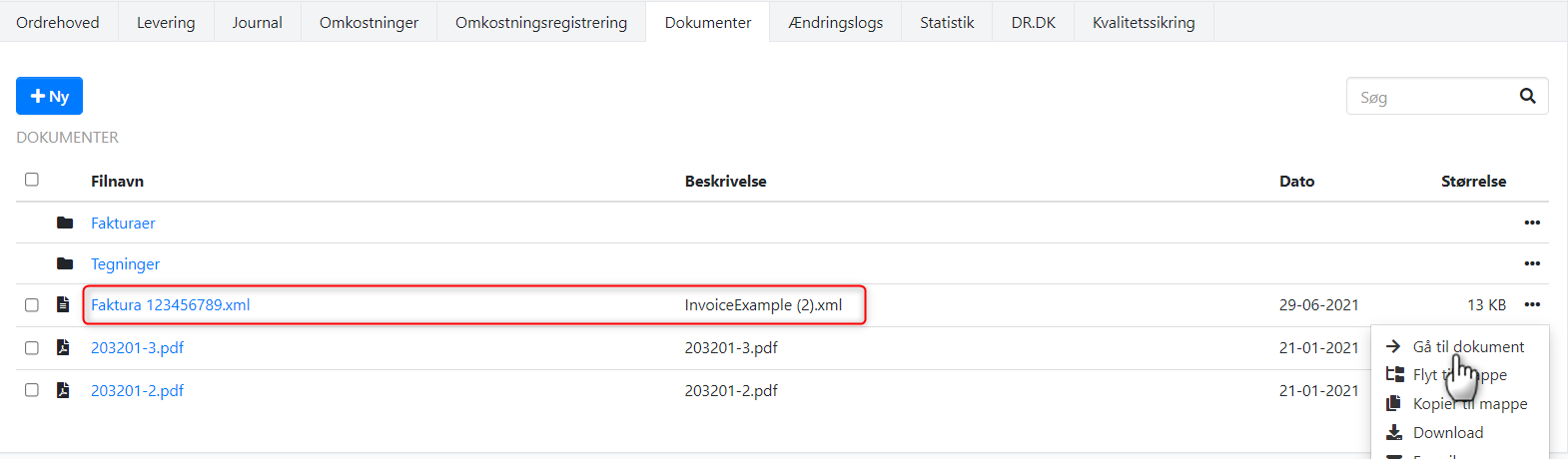Click the Fakturaer folder icon
The image size is (1568, 459).
[65, 223]
